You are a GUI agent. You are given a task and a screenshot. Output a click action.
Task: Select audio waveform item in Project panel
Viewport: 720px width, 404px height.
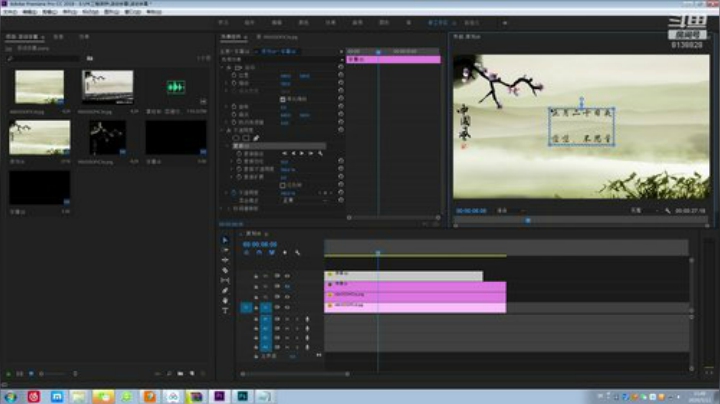(175, 87)
